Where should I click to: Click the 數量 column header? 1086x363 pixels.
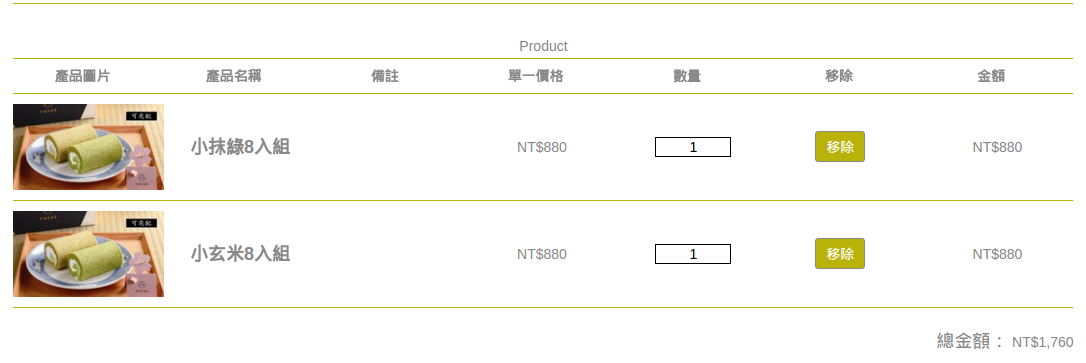pos(687,76)
